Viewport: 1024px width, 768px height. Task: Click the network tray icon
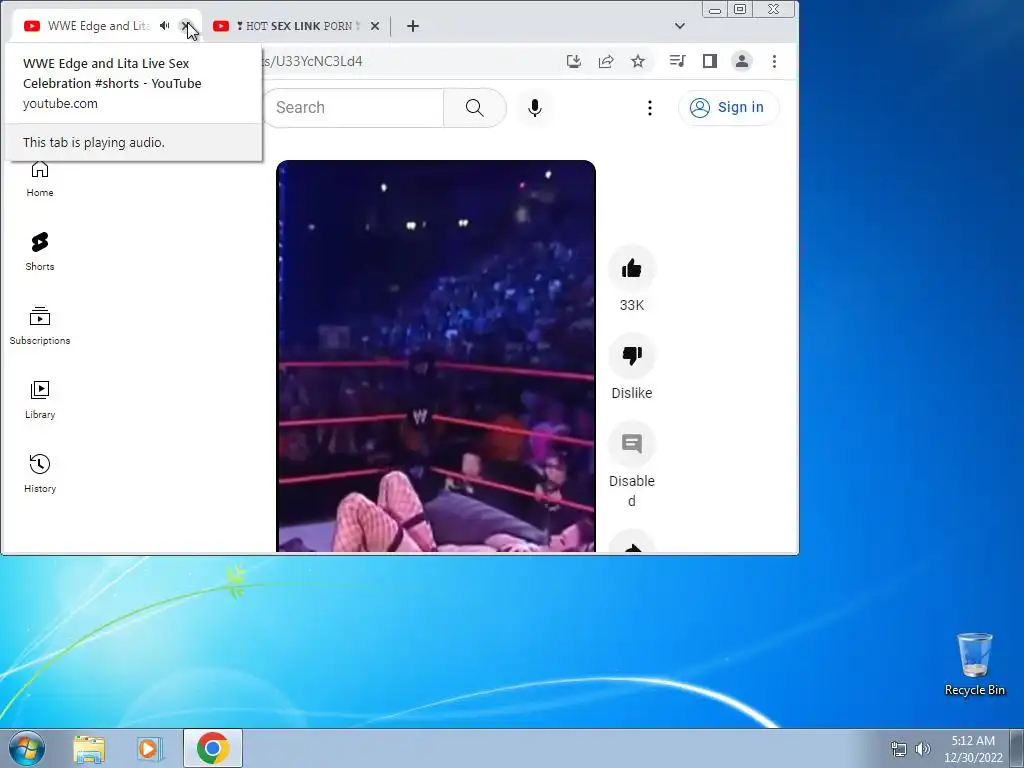[899, 748]
